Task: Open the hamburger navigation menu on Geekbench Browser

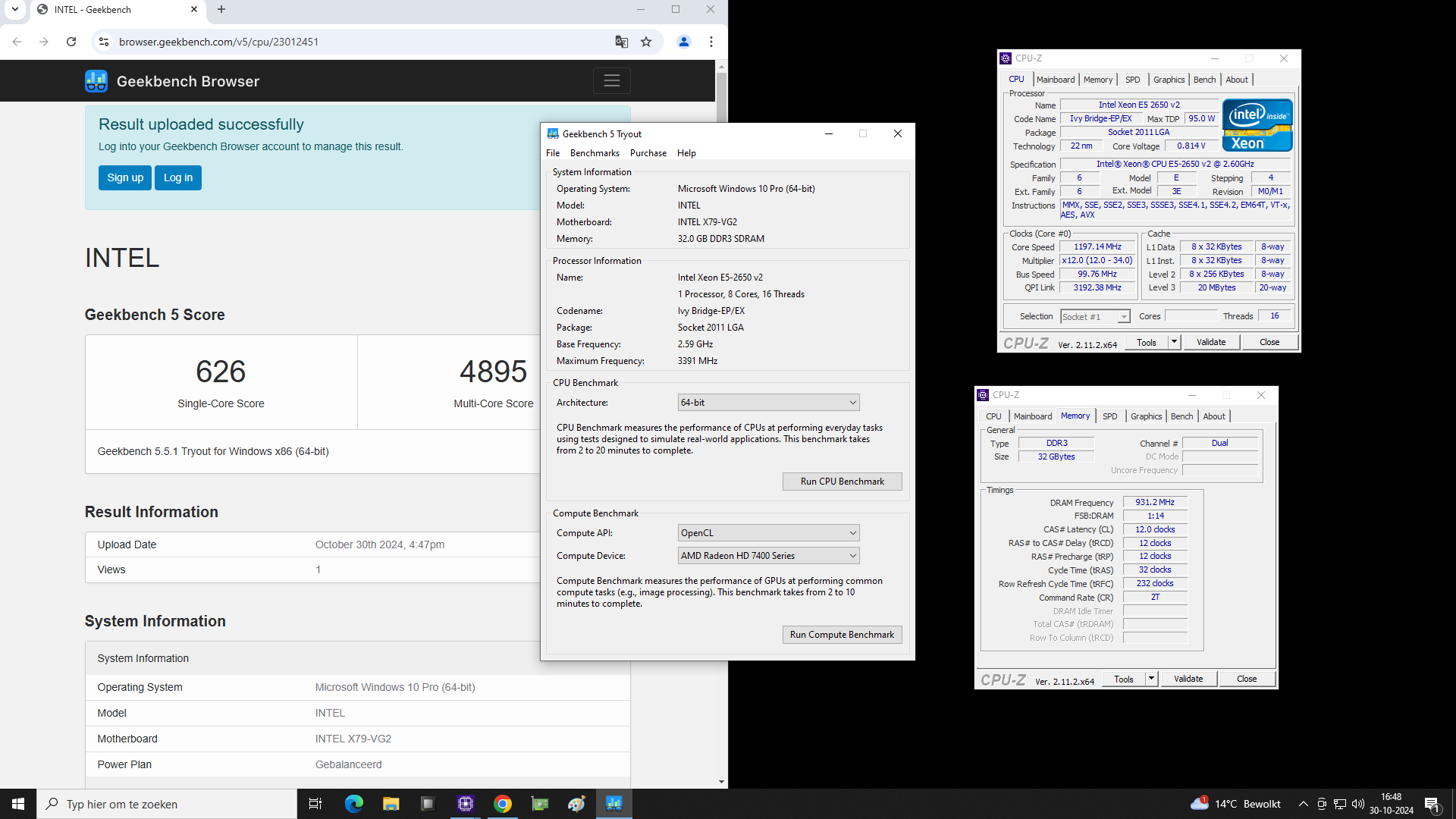Action: click(612, 81)
